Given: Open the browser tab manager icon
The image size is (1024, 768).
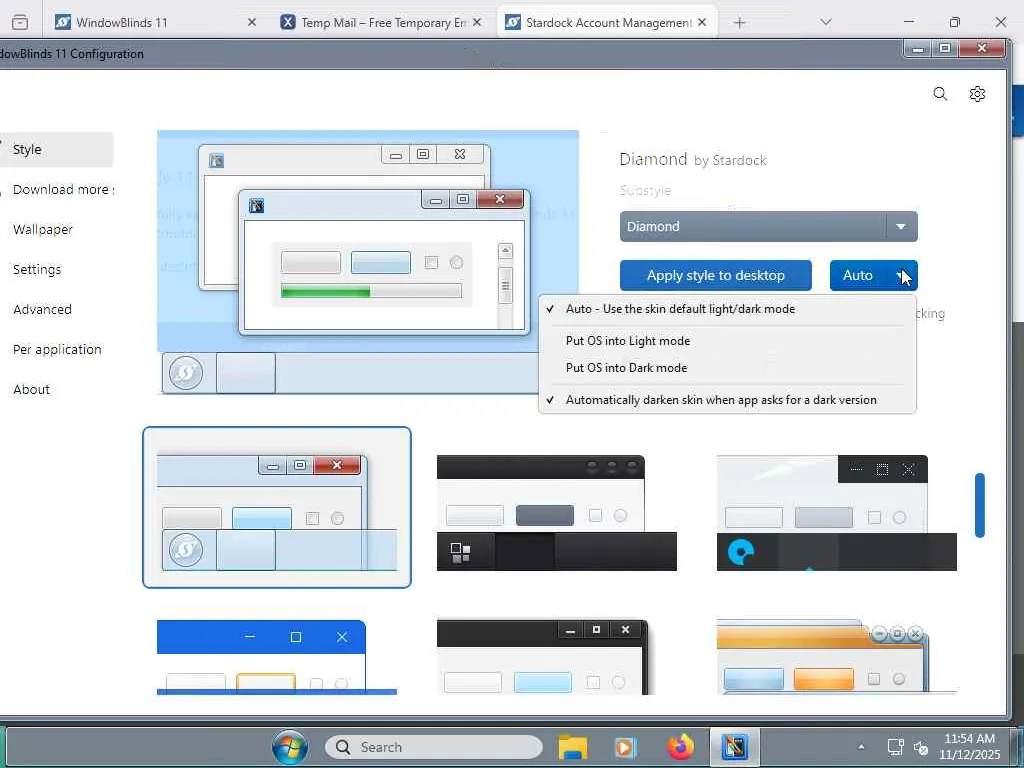Looking at the screenshot, I should coord(20,22).
